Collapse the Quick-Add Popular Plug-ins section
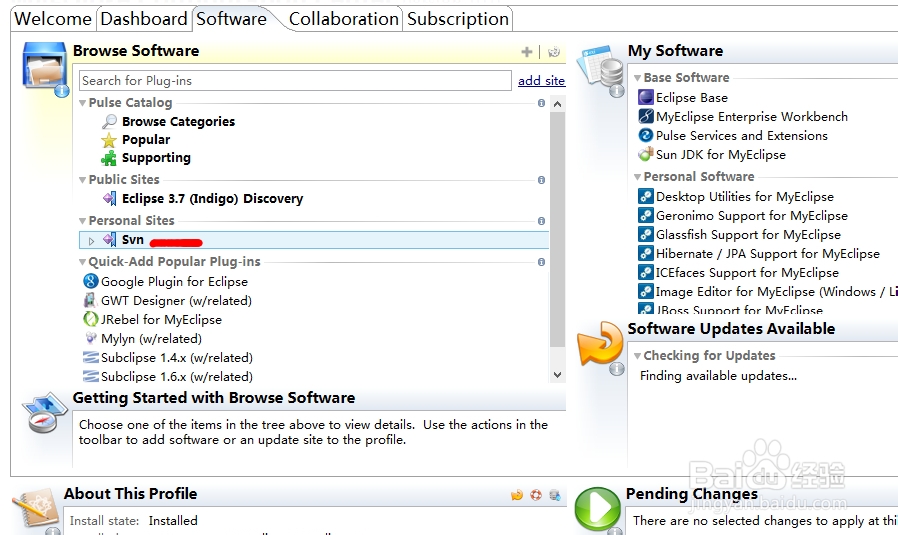Viewport: 898px width, 535px height. coord(82,262)
